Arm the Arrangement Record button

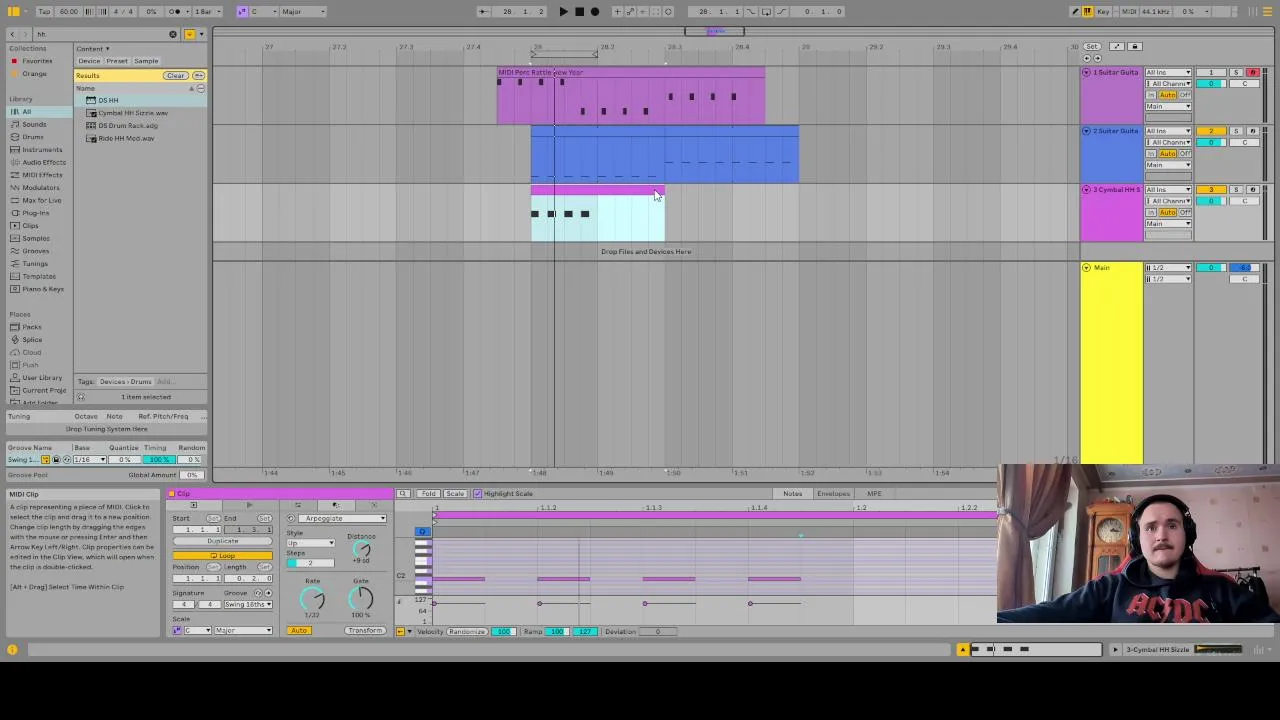click(x=595, y=12)
